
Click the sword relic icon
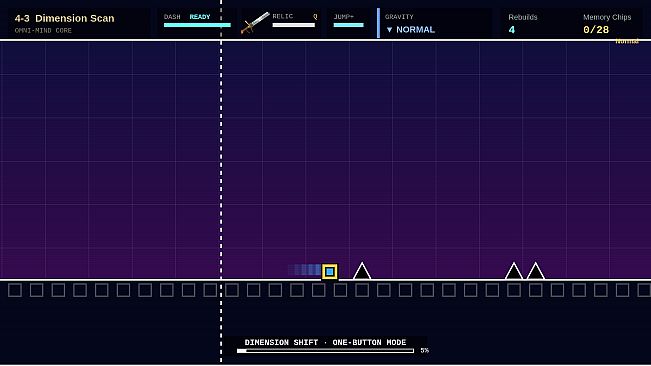pyautogui.click(x=255, y=23)
